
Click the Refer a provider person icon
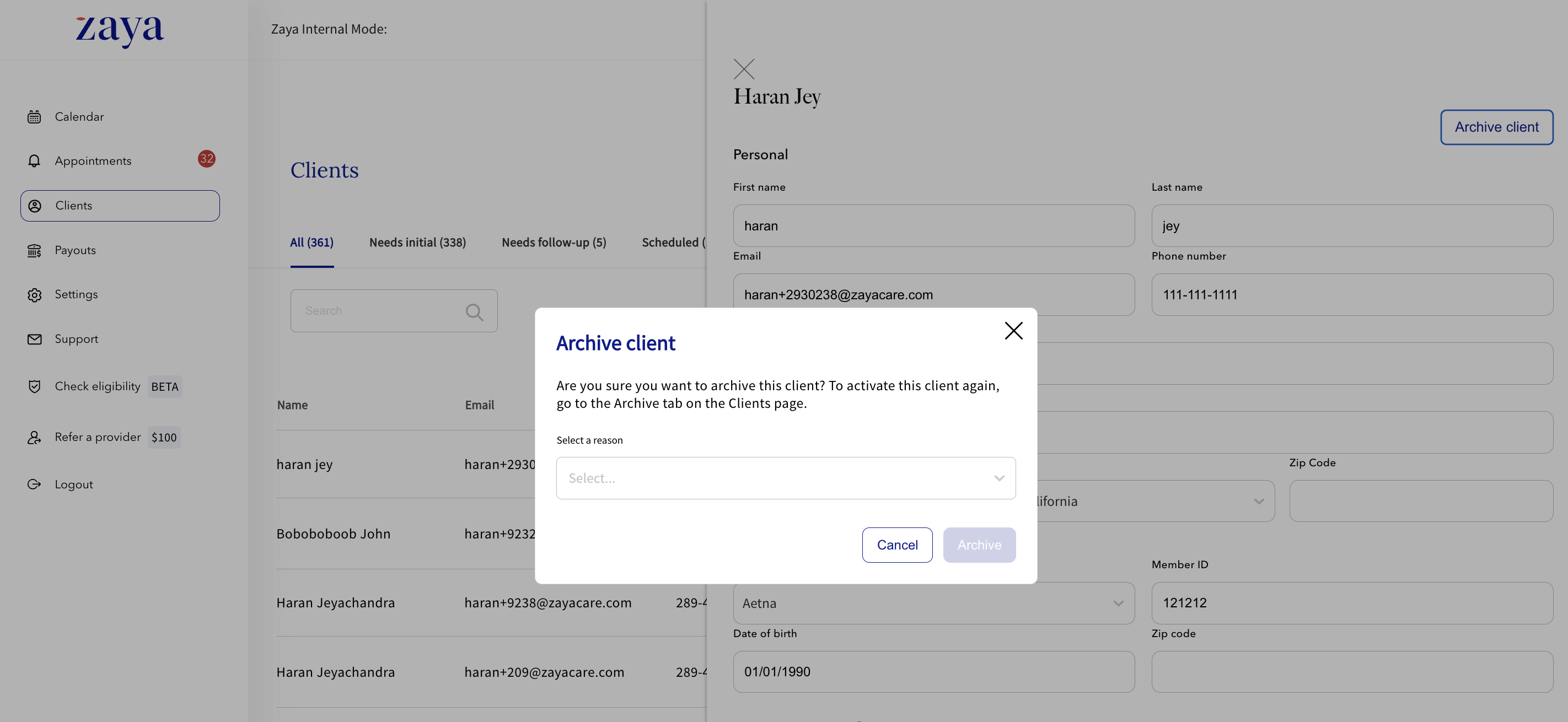34,438
